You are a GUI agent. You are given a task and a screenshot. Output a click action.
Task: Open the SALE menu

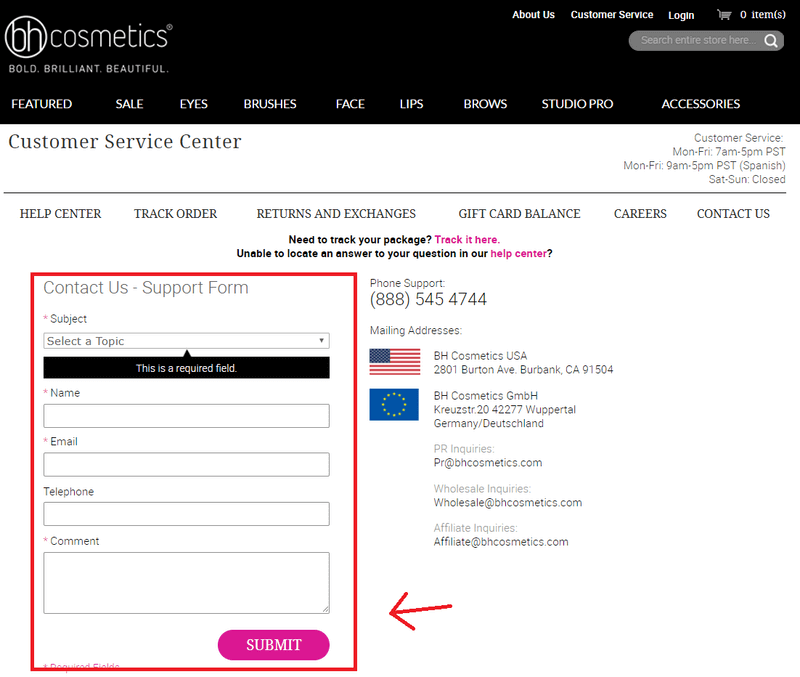click(x=129, y=104)
